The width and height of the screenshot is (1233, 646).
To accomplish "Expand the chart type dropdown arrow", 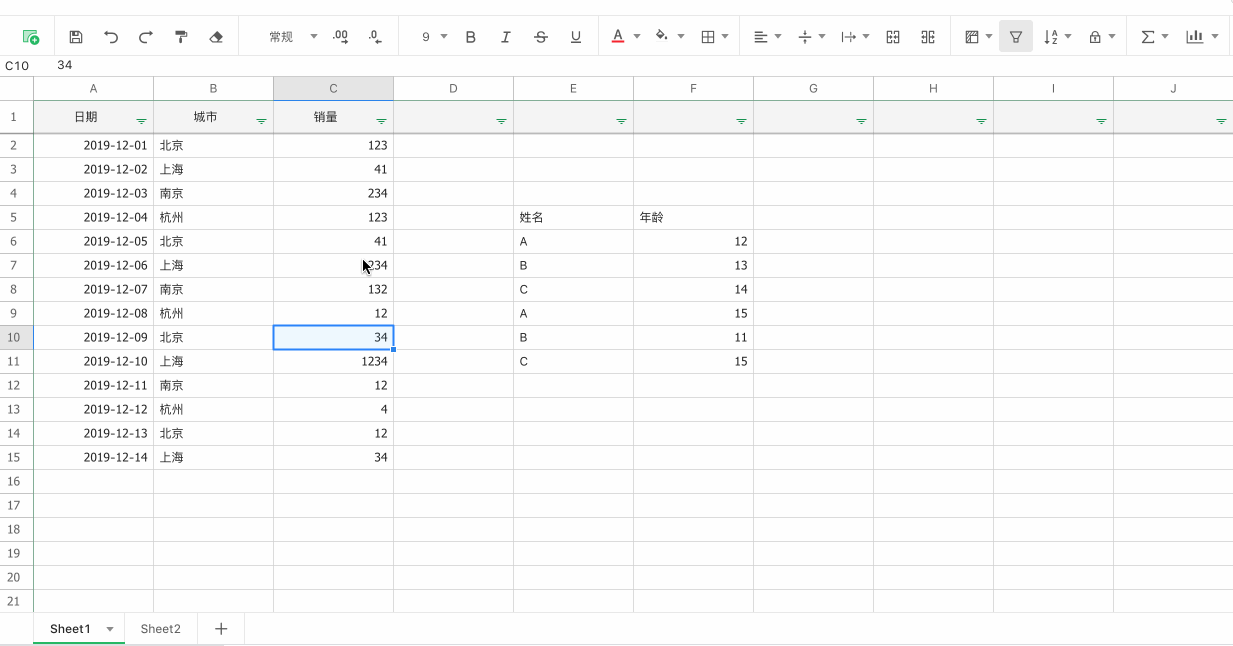I will click(x=1215, y=37).
